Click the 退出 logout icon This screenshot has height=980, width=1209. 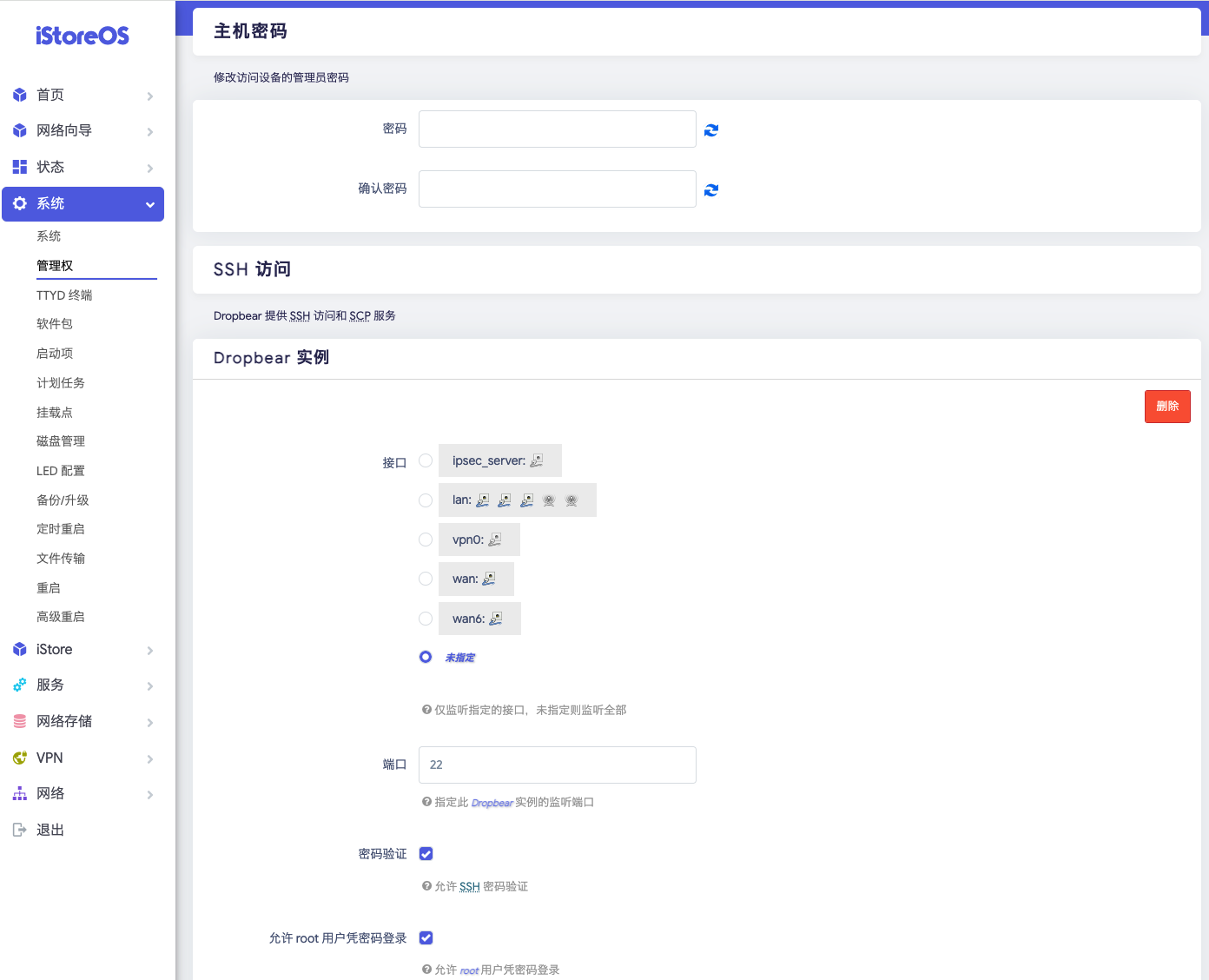20,829
